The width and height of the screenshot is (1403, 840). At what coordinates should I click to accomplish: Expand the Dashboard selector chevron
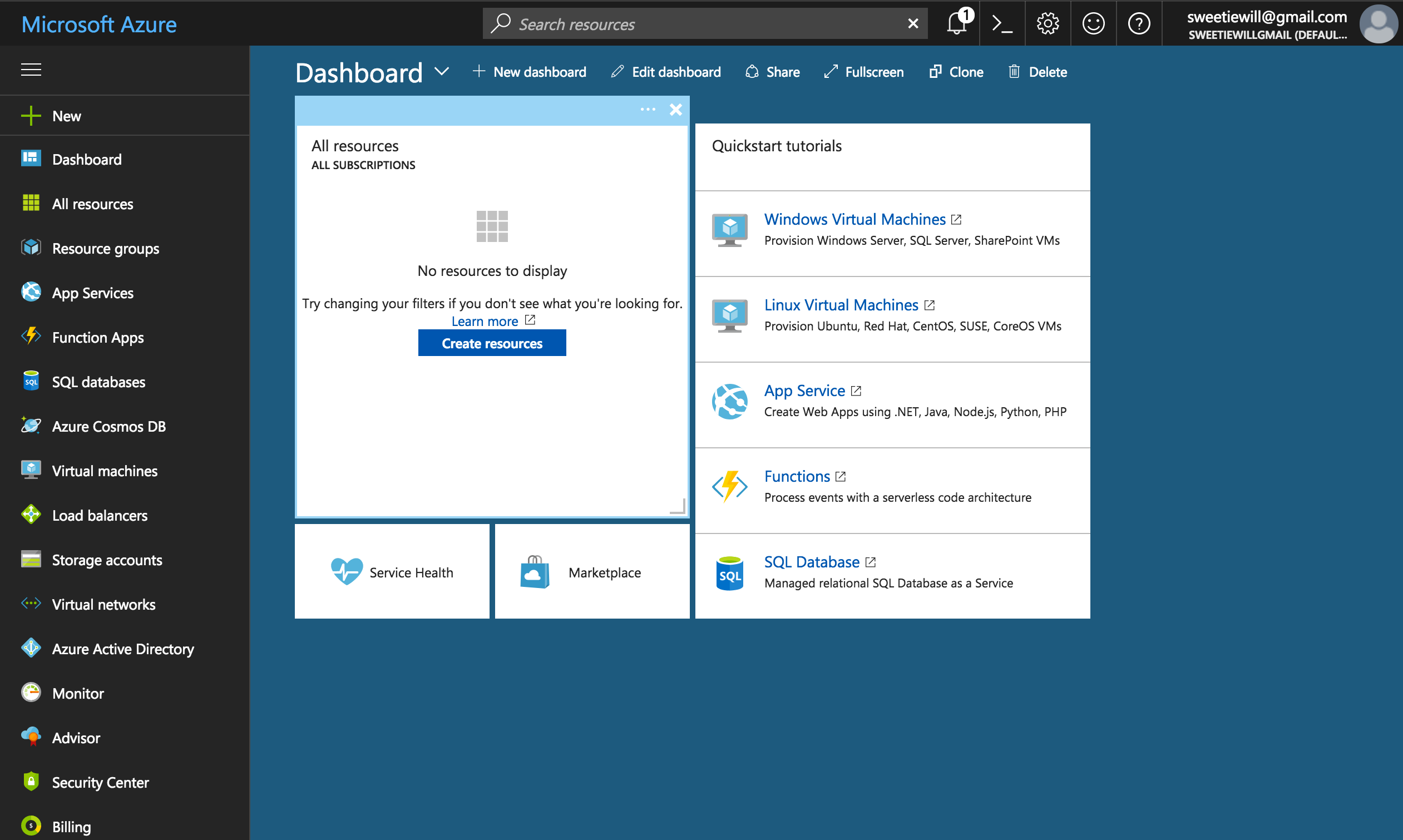(x=442, y=72)
